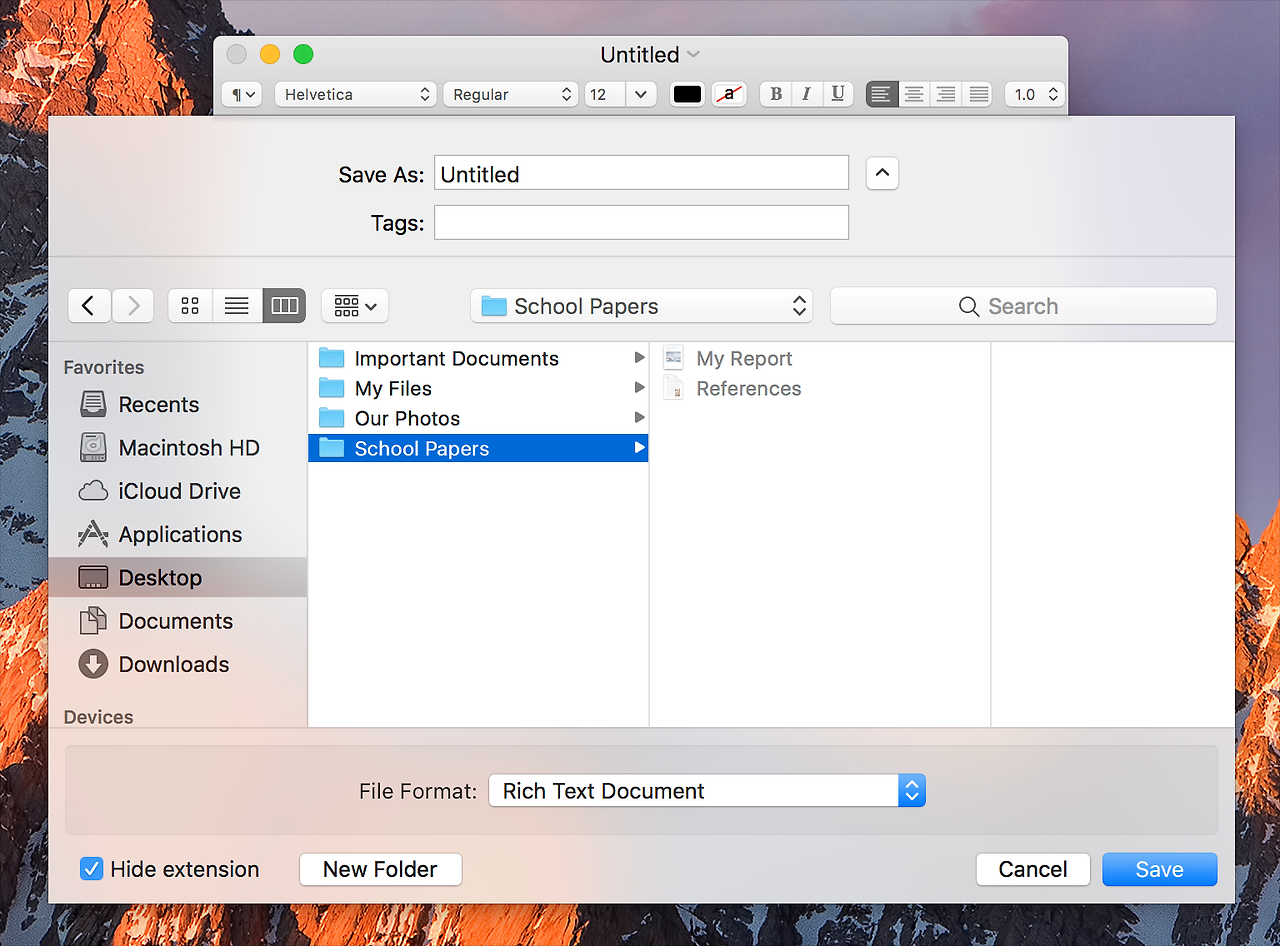Open the black text color well
This screenshot has width=1280, height=946.
coord(687,94)
